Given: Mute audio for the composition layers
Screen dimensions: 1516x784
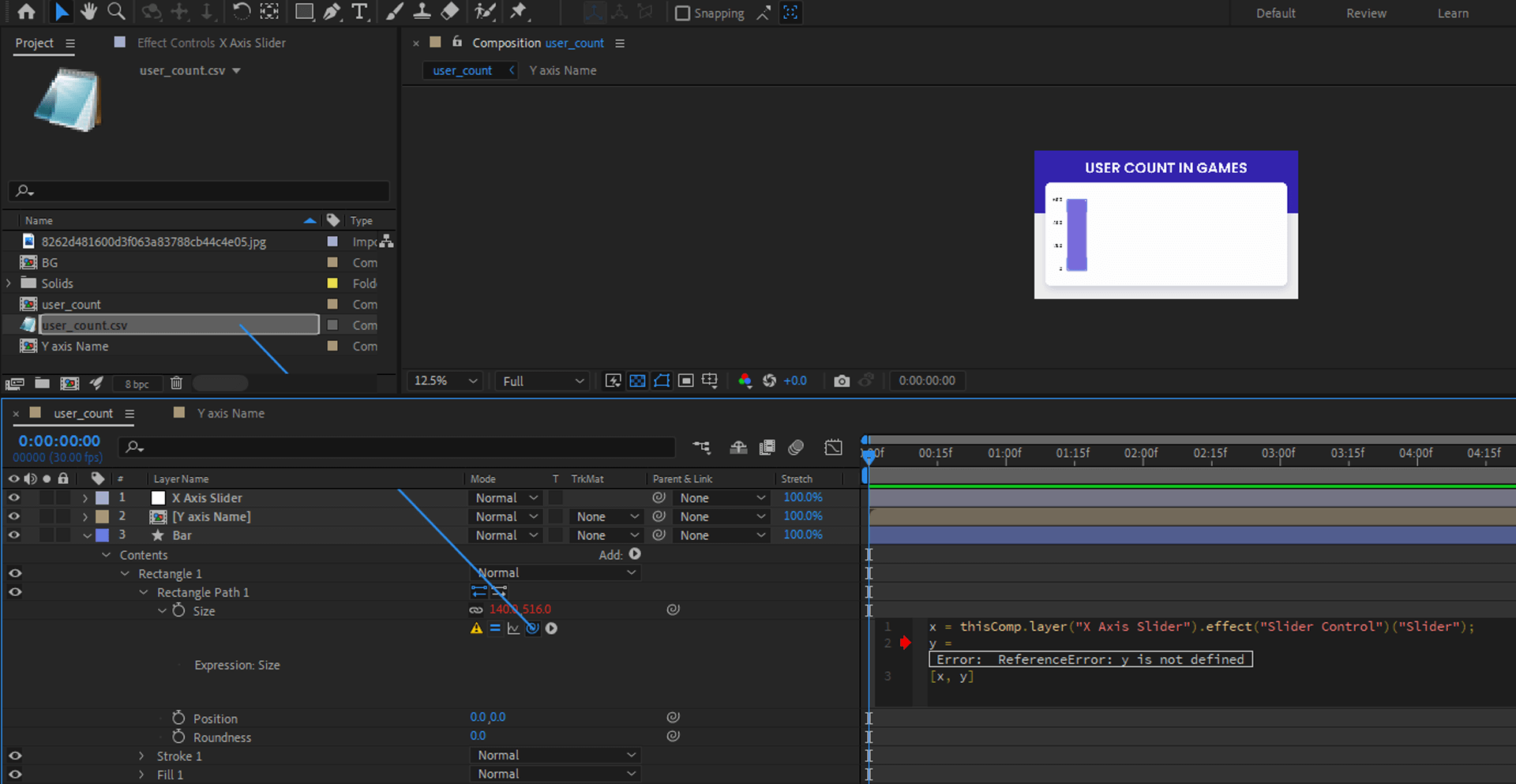Looking at the screenshot, I should [x=31, y=478].
